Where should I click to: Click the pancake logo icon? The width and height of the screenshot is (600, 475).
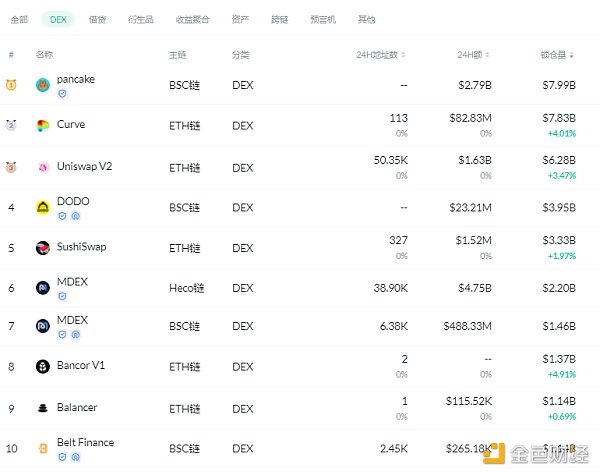pyautogui.click(x=43, y=86)
